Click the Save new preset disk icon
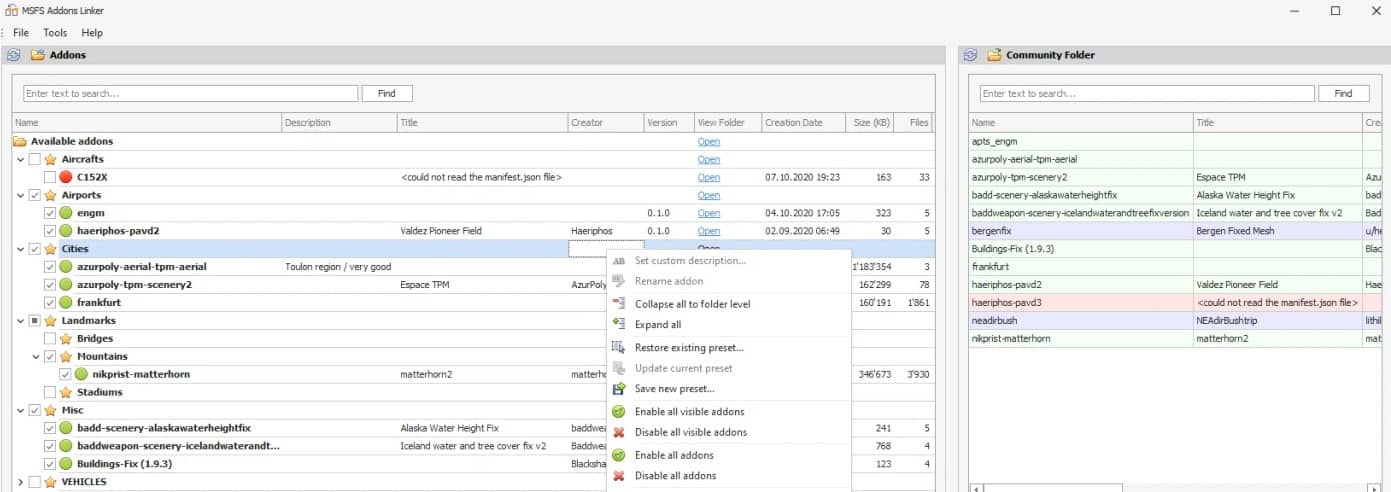The height and width of the screenshot is (492, 1391). (x=618, y=389)
